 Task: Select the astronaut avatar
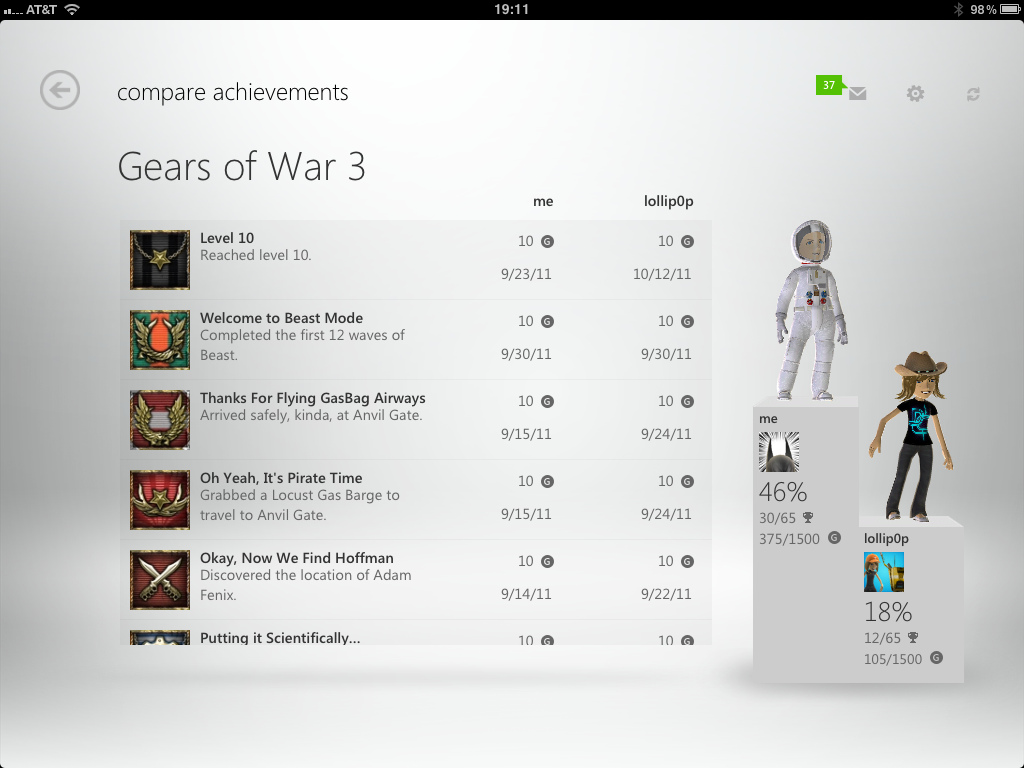click(x=810, y=310)
